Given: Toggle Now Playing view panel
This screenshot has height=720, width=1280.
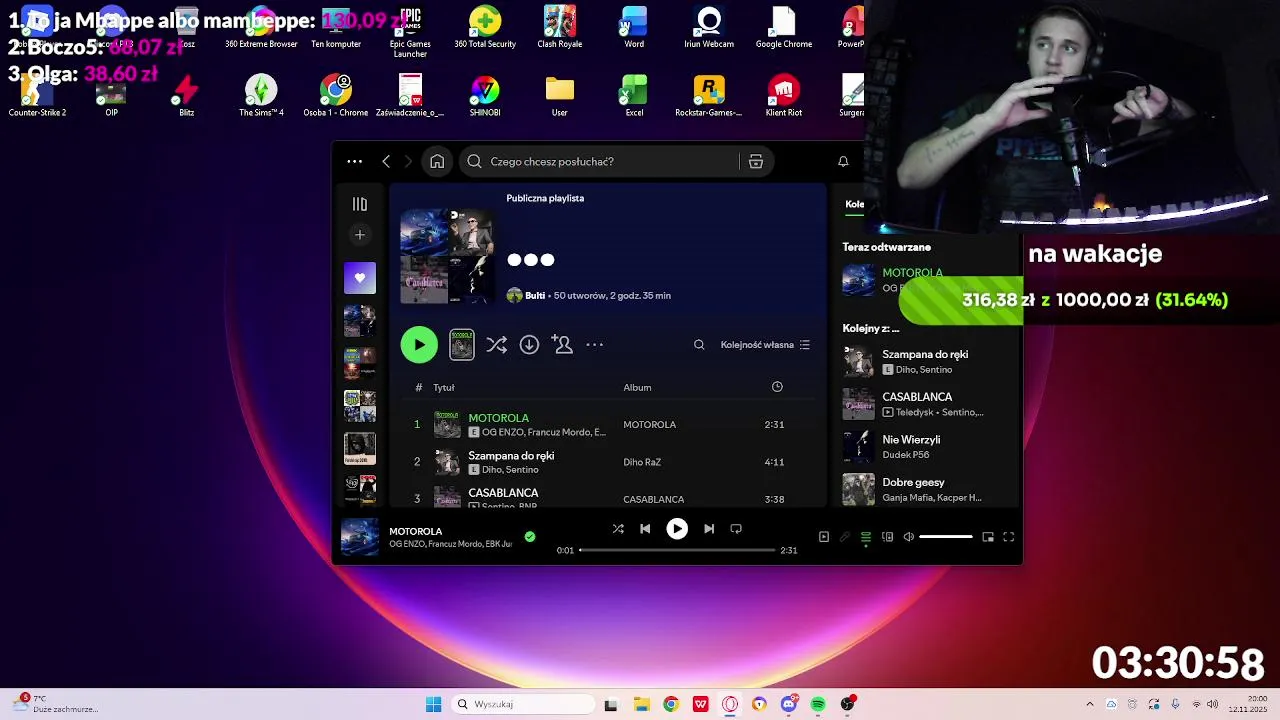Looking at the screenshot, I should click(x=824, y=537).
